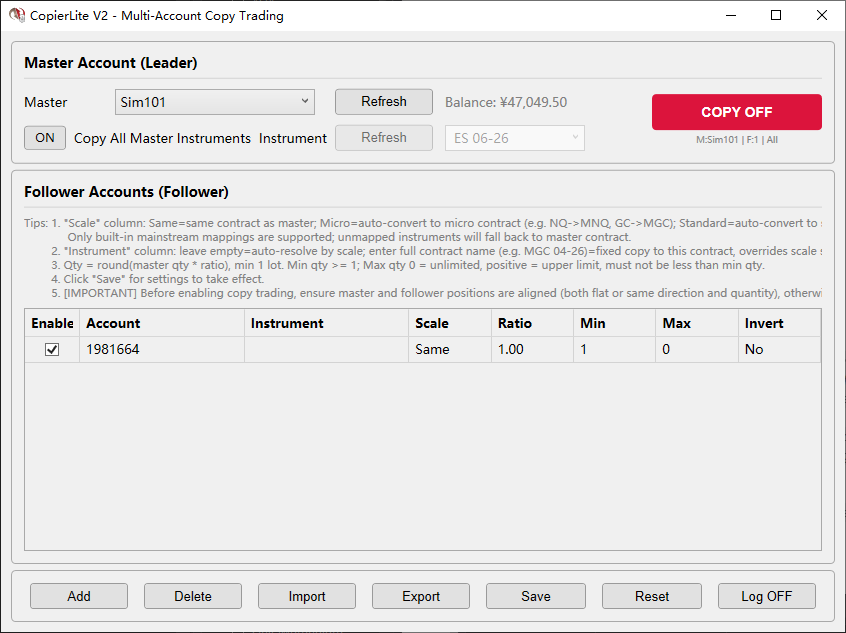
Task: Click the Account column header
Action: (x=161, y=323)
